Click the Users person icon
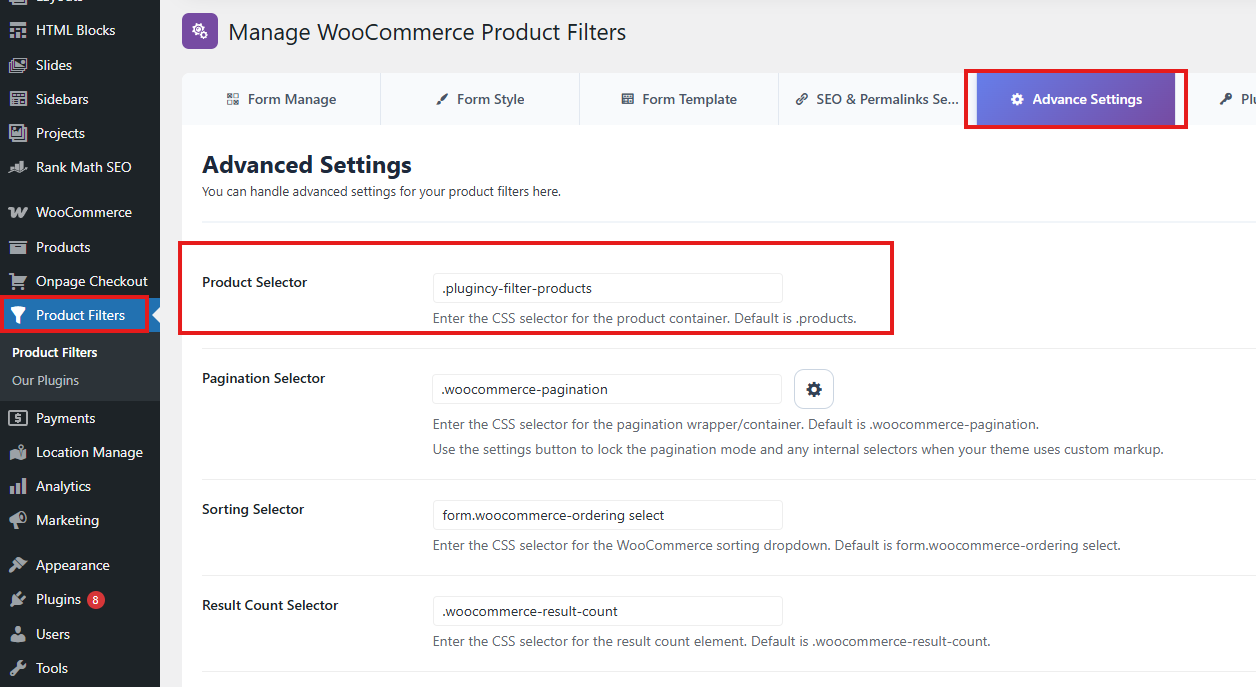This screenshot has width=1256, height=687. [17, 634]
